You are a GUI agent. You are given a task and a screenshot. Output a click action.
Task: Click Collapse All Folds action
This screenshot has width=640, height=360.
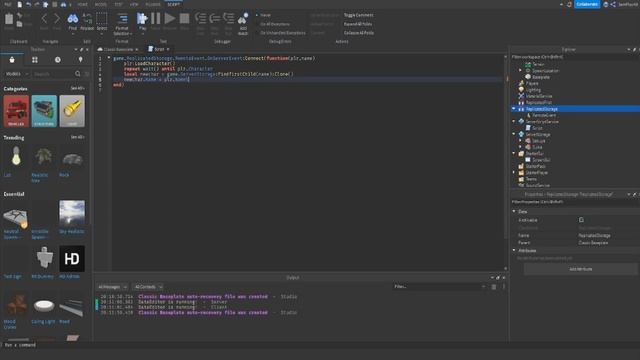click(x=359, y=33)
